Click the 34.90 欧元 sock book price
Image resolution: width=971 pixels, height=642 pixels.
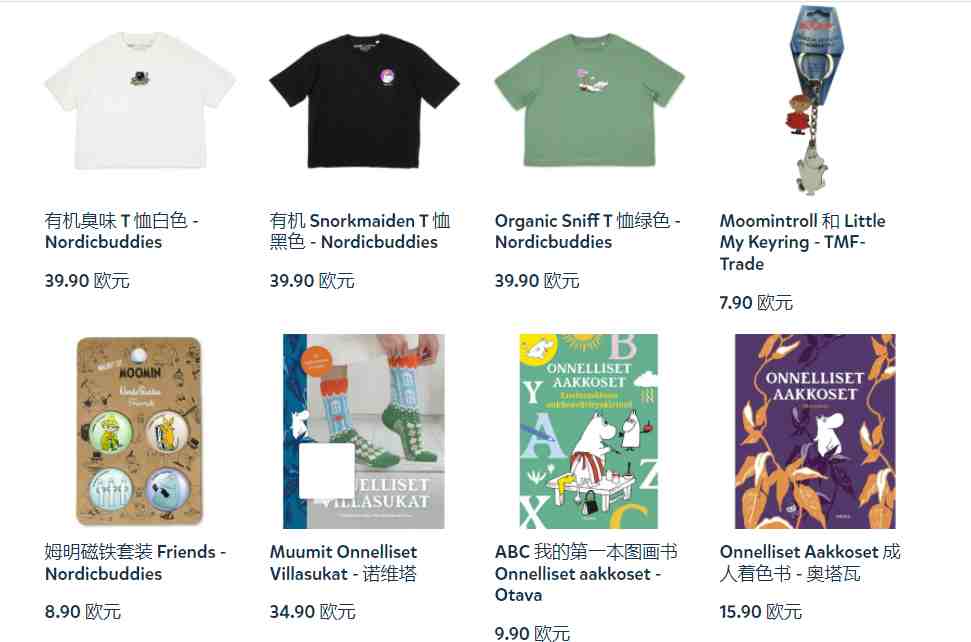pyautogui.click(x=312, y=612)
